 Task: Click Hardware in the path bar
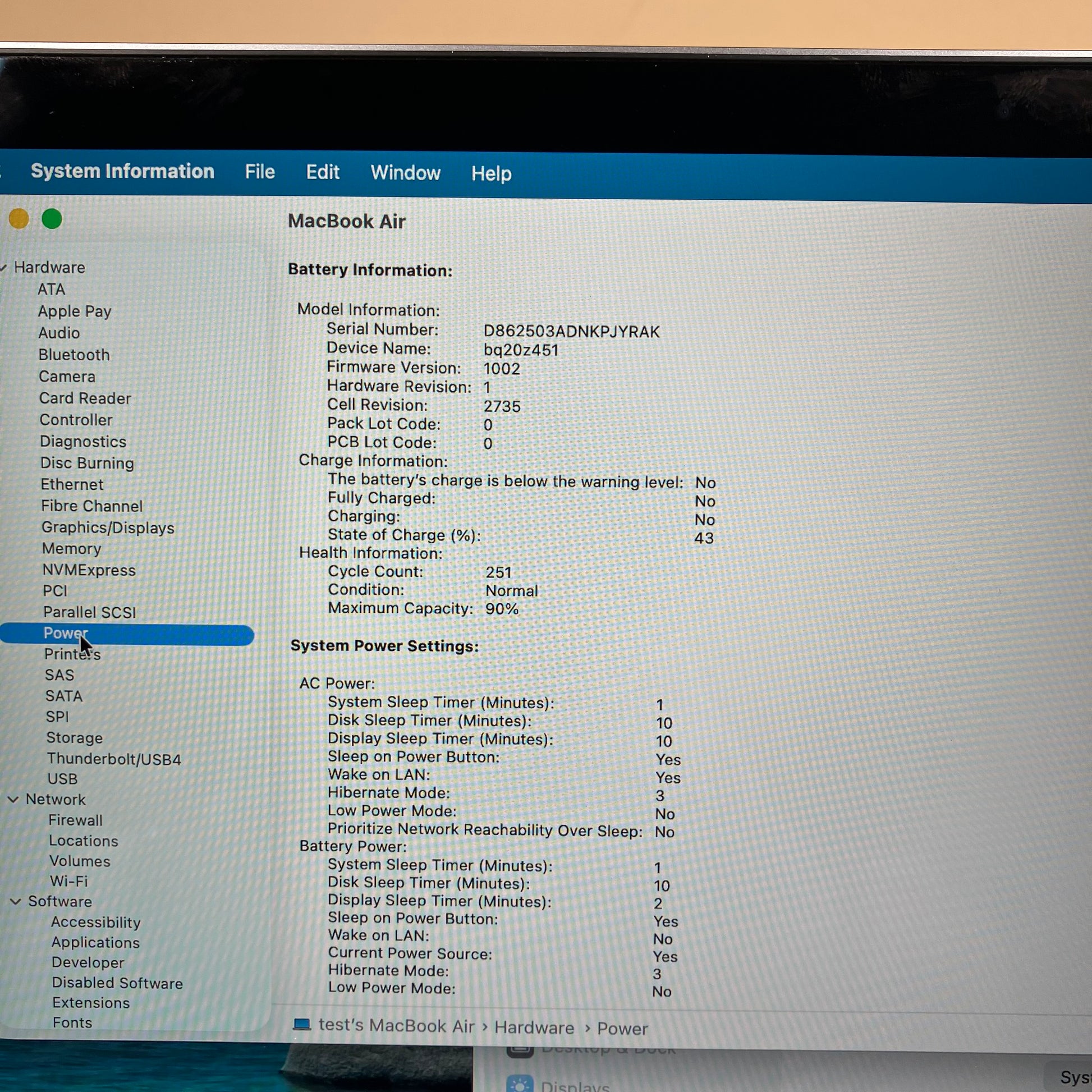point(534,1027)
